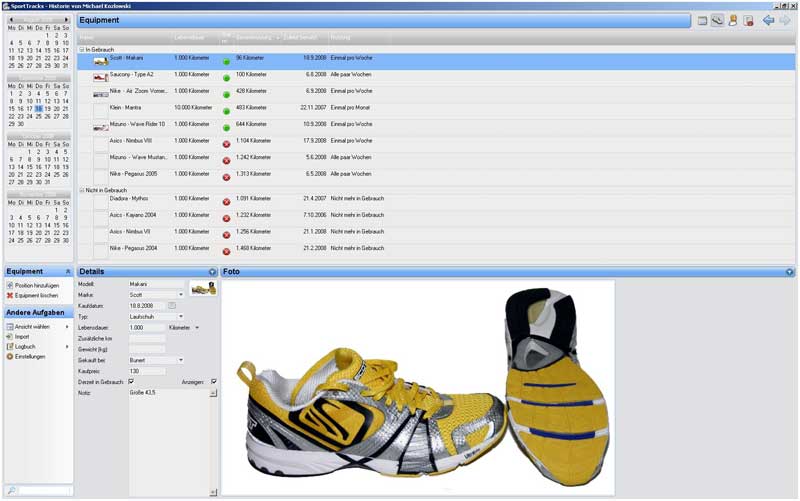The width and height of the screenshot is (800, 501).
Task: Click the Notiz scrollbar up arrow
Action: click(213, 393)
